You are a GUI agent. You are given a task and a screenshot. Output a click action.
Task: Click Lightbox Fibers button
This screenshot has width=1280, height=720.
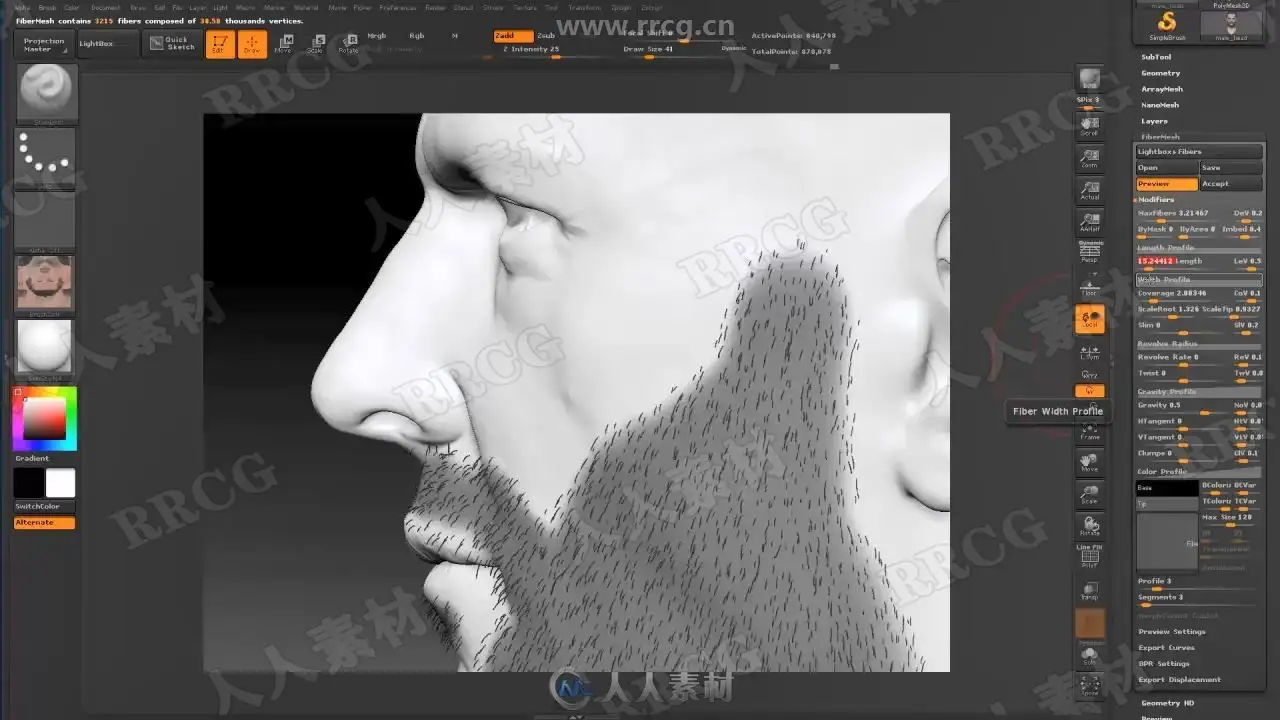point(1199,152)
